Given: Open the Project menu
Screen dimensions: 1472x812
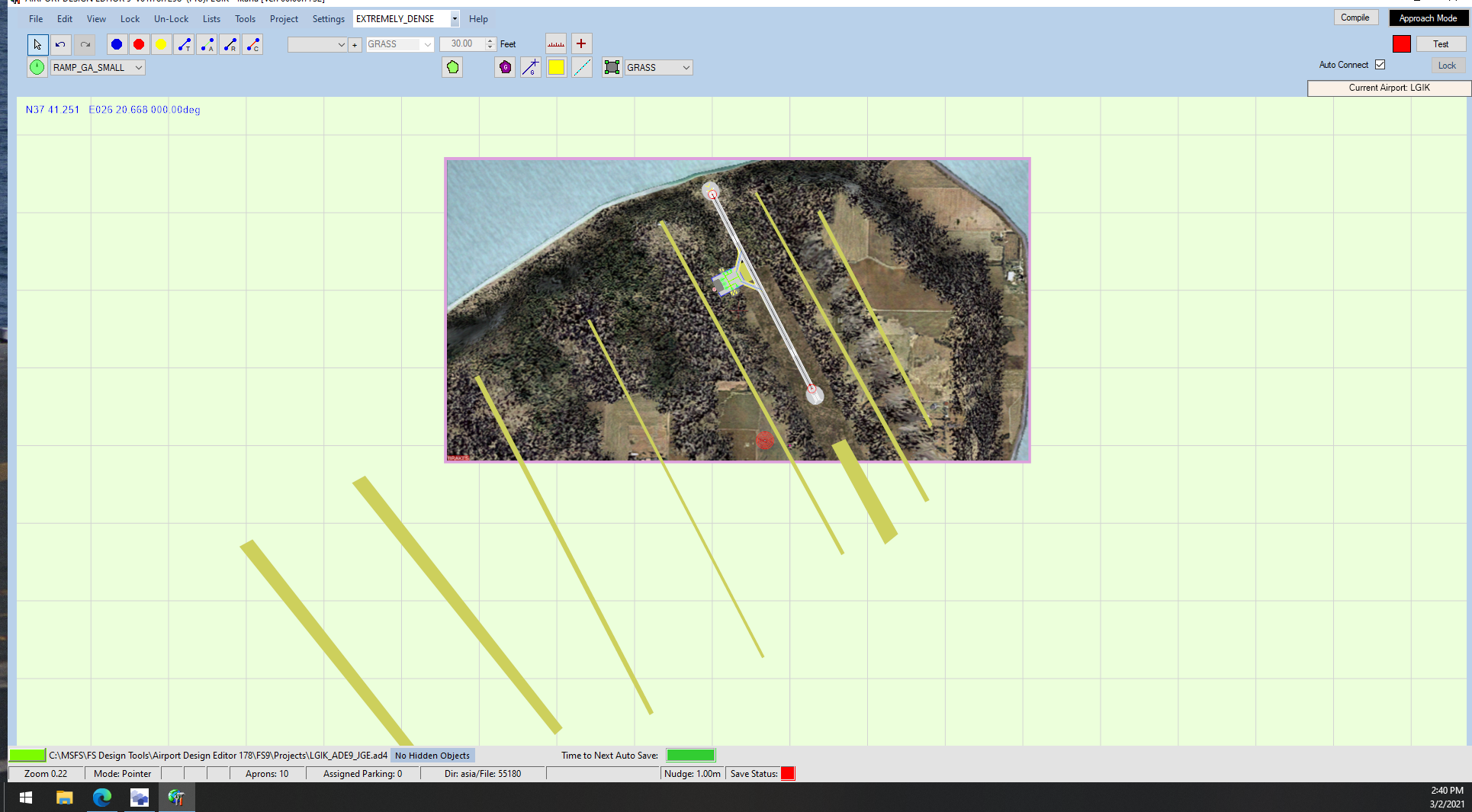Looking at the screenshot, I should [284, 19].
